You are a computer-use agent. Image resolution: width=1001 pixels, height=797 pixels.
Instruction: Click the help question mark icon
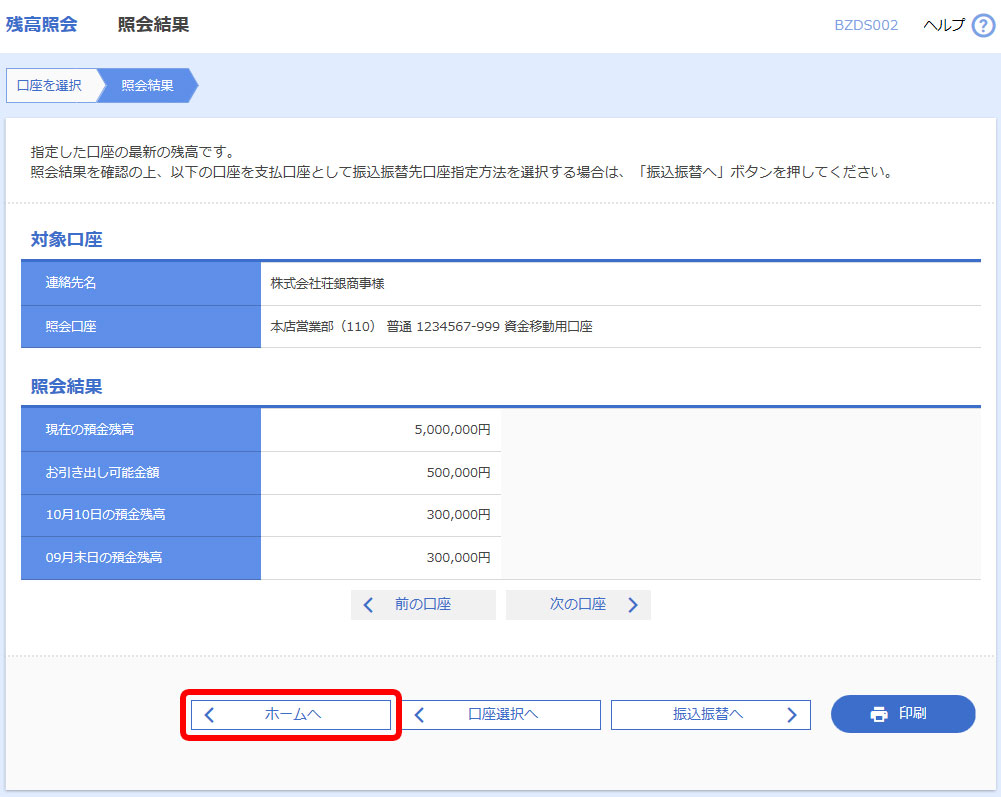[x=983, y=26]
